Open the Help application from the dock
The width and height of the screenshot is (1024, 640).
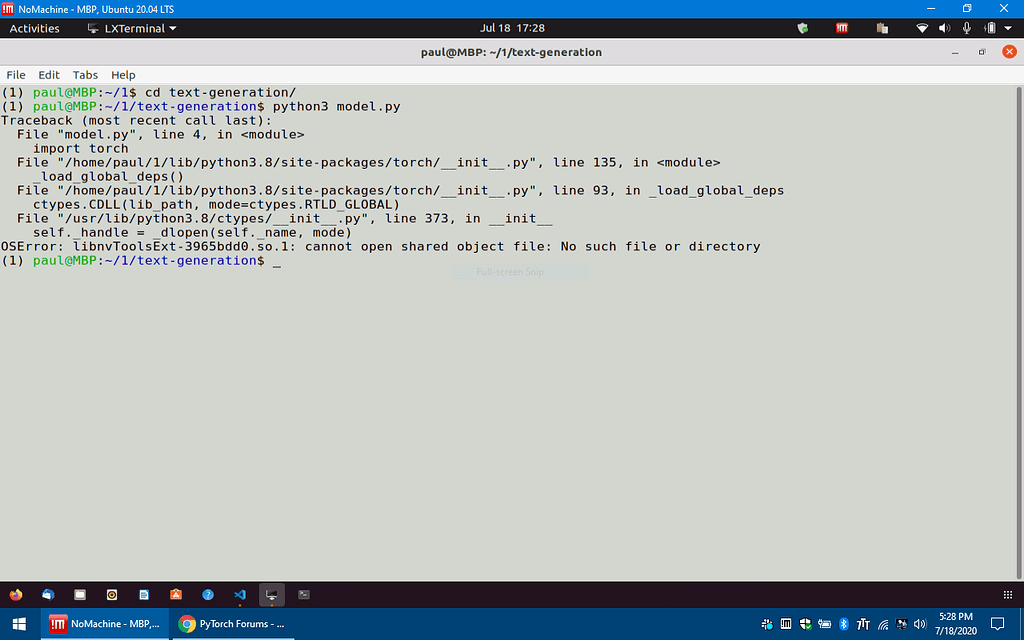tap(207, 594)
